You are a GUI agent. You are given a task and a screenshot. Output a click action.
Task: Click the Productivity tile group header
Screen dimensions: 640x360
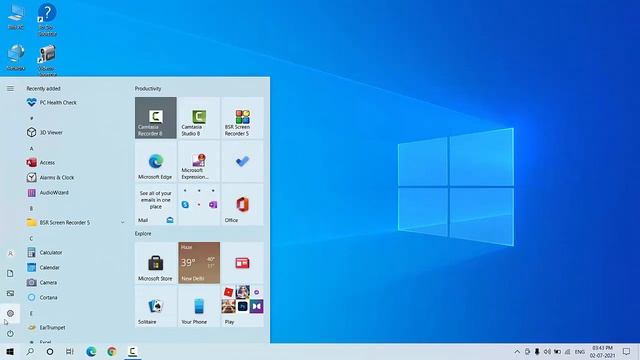(148, 89)
